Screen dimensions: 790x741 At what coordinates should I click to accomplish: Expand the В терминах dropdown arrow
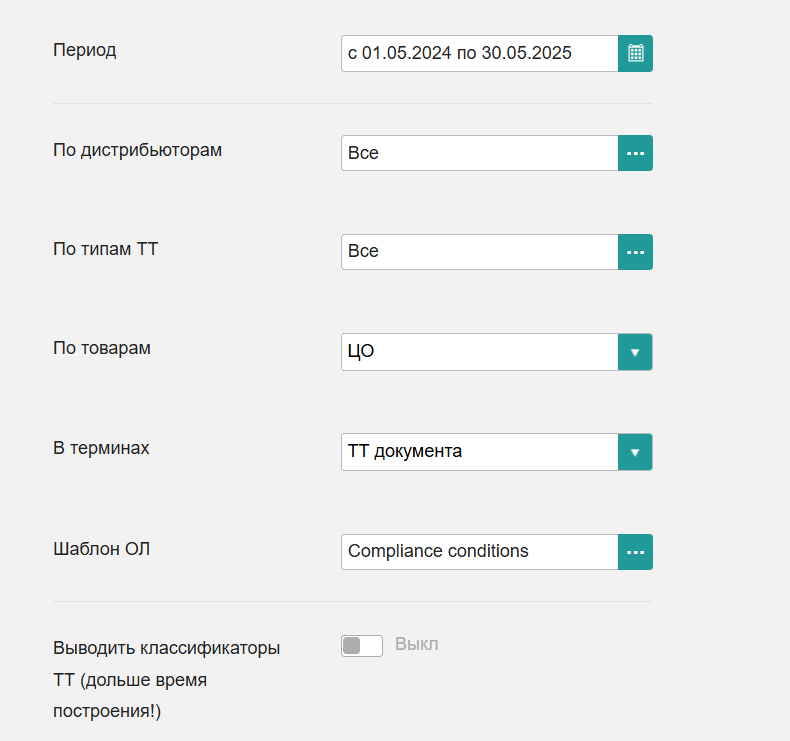(635, 452)
